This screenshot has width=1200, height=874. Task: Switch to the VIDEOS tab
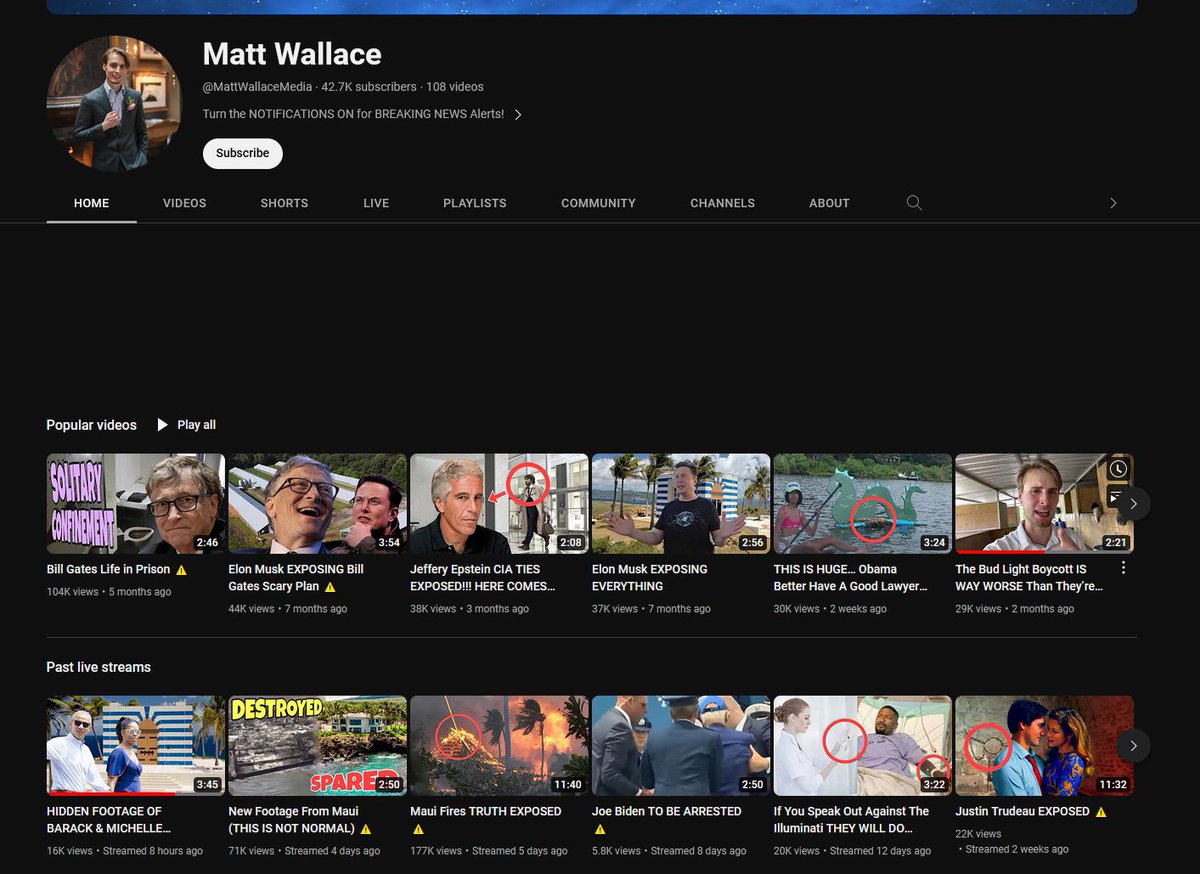coord(185,203)
